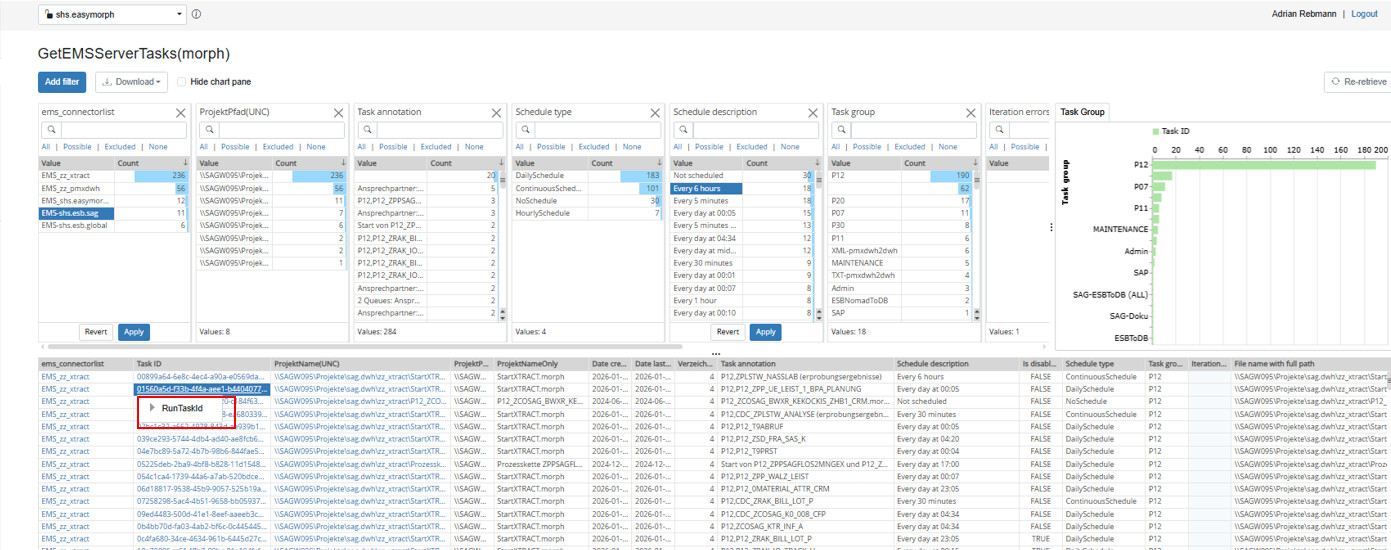1391x550 pixels.
Task: Switch to the Task Group chart tab
Action: click(1082, 112)
